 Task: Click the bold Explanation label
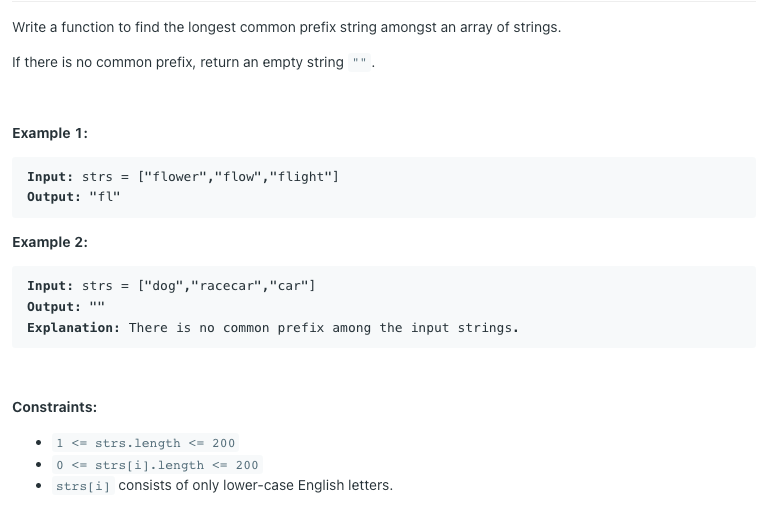click(73, 327)
